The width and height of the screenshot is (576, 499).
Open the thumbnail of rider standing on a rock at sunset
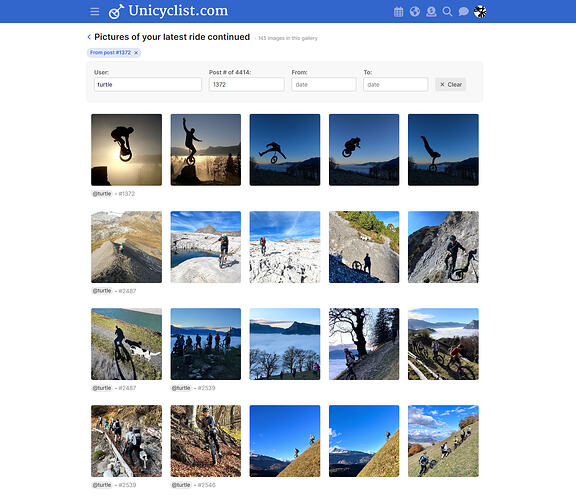pyautogui.click(x=206, y=150)
